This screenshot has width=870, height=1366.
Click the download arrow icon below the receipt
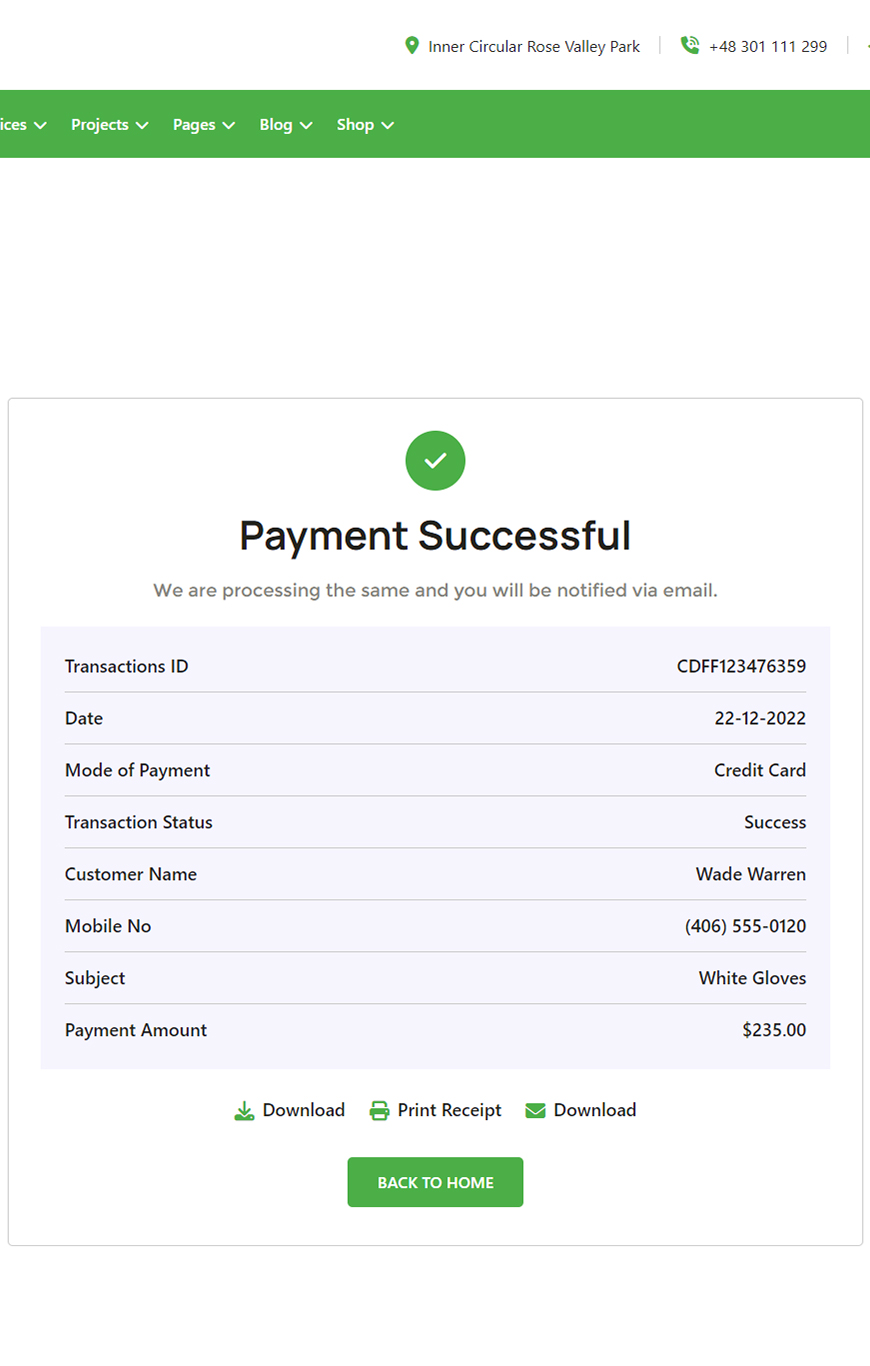pyautogui.click(x=244, y=1111)
